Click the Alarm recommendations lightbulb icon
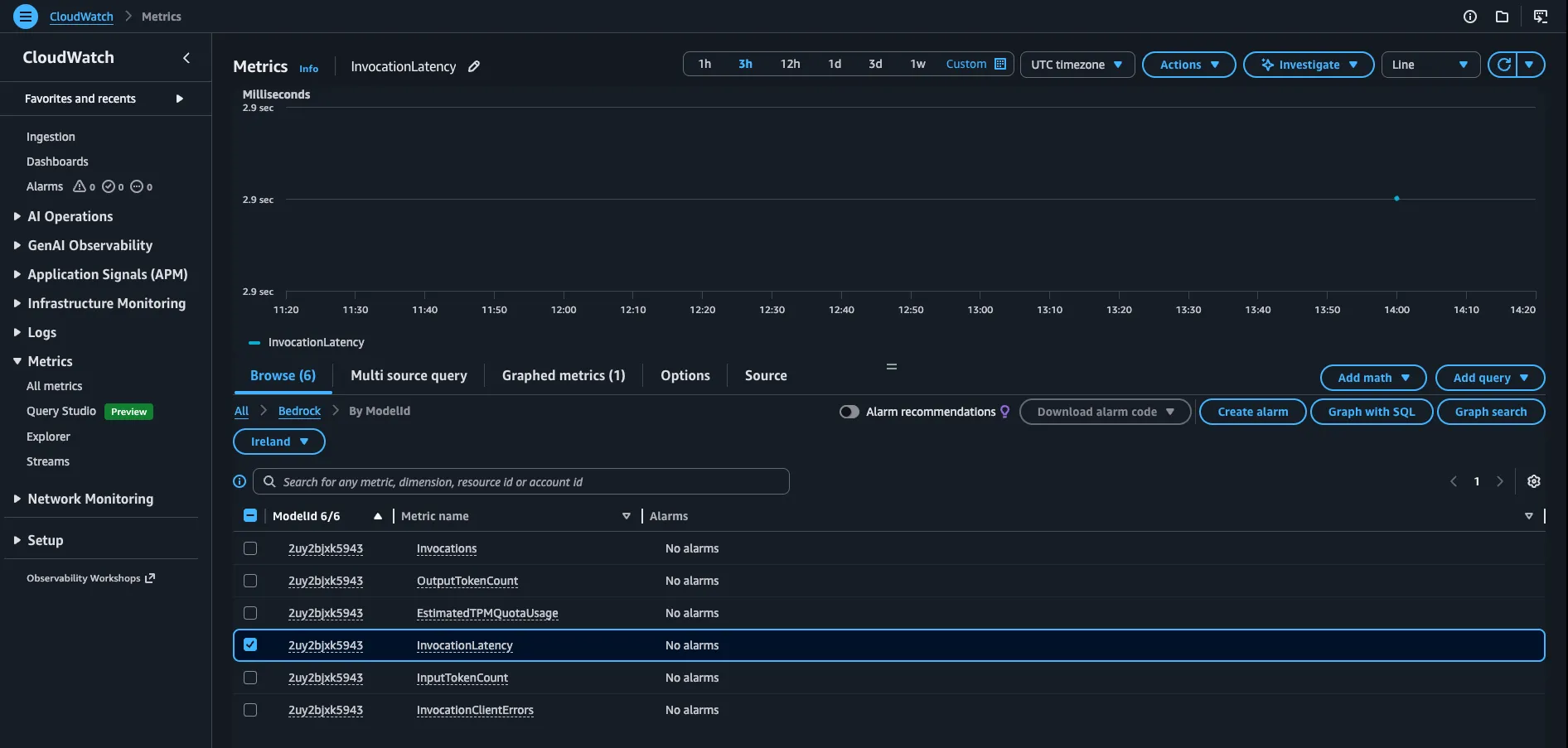The width and height of the screenshot is (1568, 748). pyautogui.click(x=1005, y=412)
